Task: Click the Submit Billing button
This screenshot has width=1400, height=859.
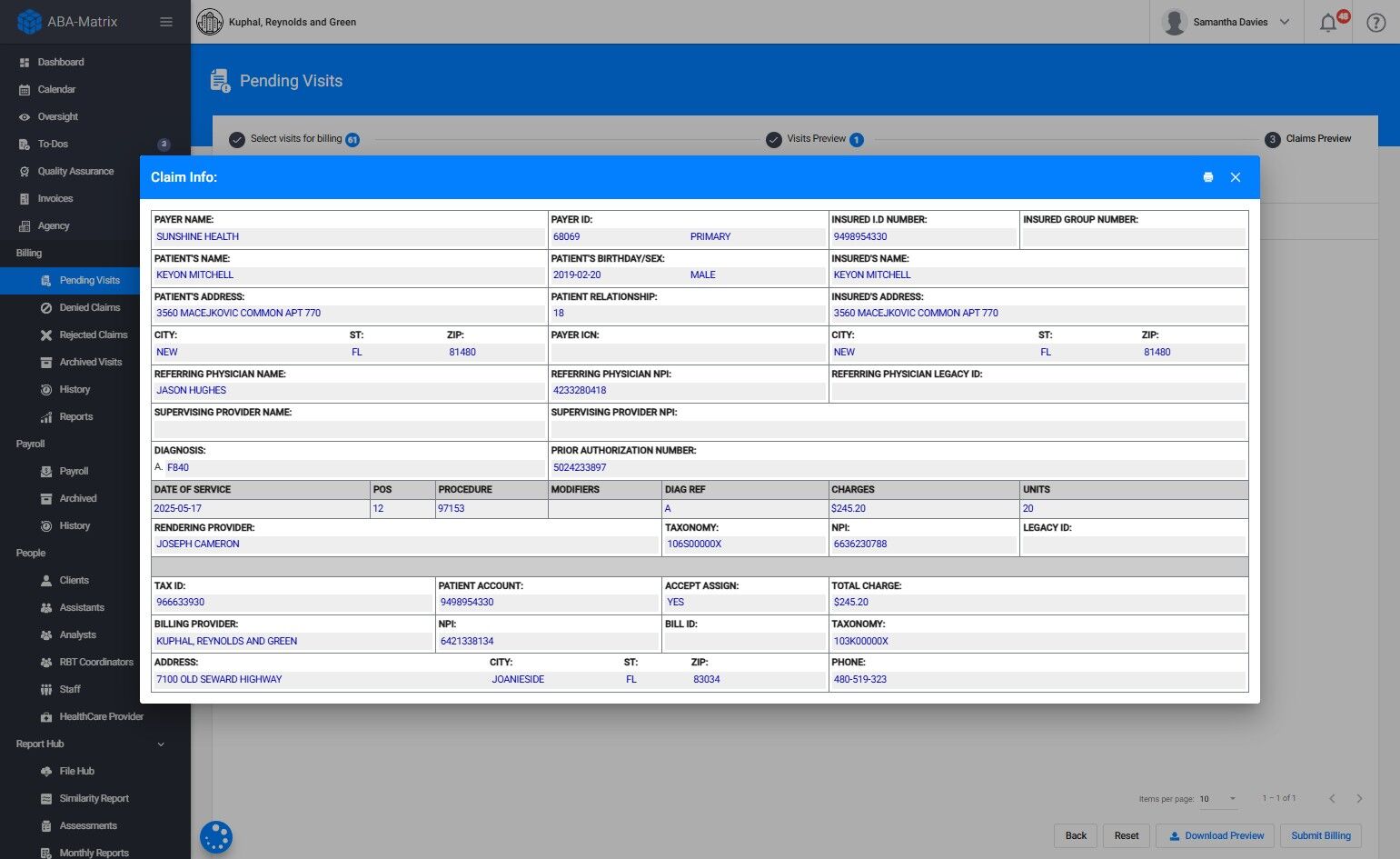Action: (x=1320, y=835)
